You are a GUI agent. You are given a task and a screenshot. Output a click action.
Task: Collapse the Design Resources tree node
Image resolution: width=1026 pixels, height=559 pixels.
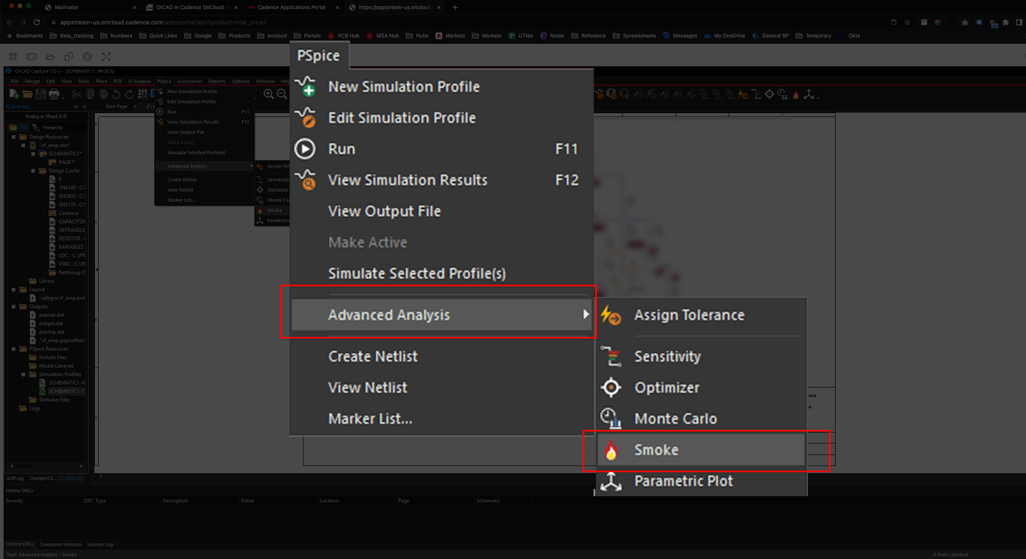14,137
